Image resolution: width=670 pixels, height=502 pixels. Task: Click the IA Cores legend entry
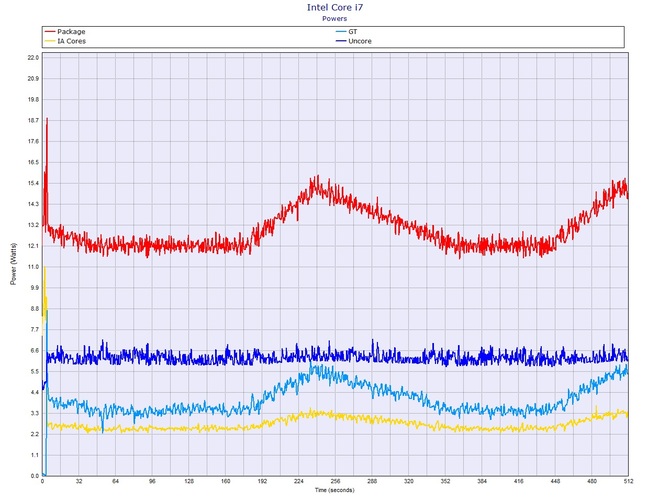click(x=65, y=41)
